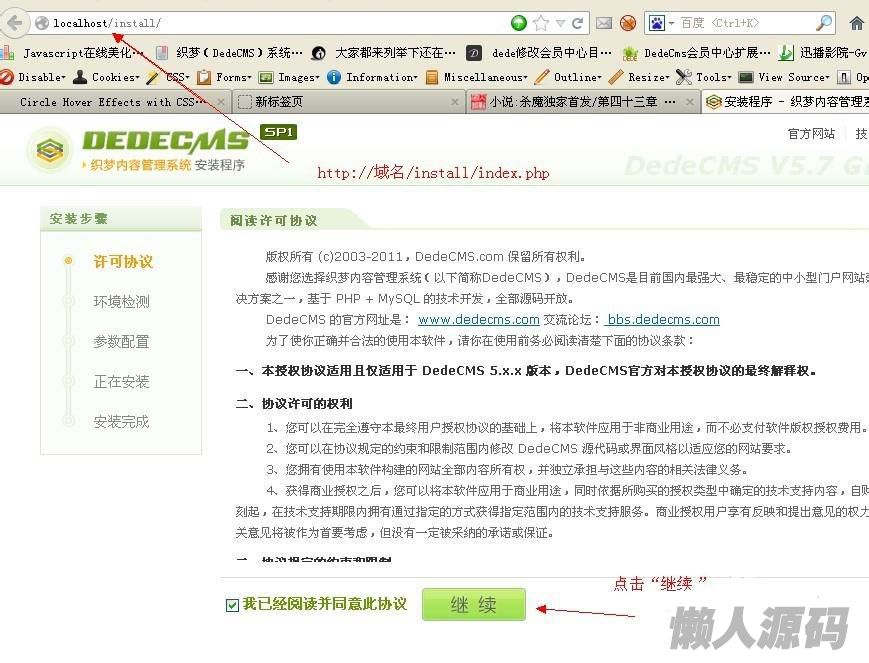Click the envelope mail icon in the toolbar

pyautogui.click(x=604, y=23)
